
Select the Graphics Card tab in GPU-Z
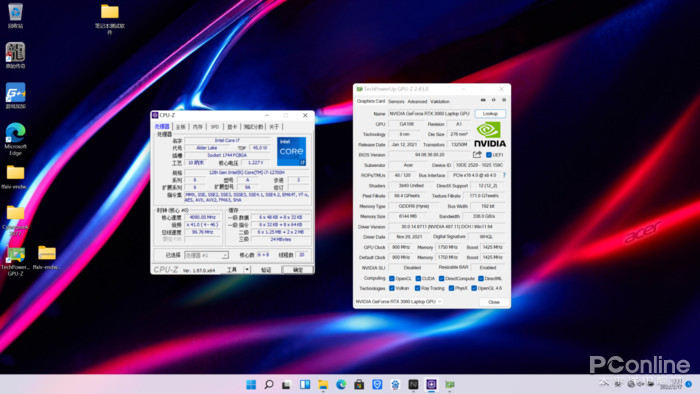point(371,101)
